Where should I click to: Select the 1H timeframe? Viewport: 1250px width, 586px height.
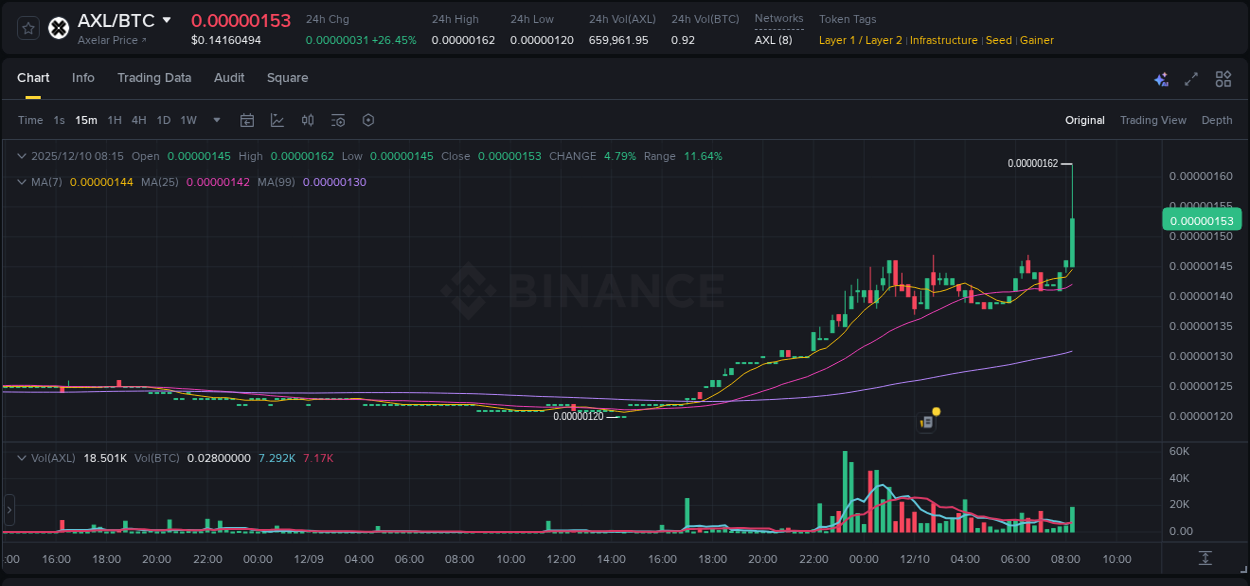click(113, 120)
